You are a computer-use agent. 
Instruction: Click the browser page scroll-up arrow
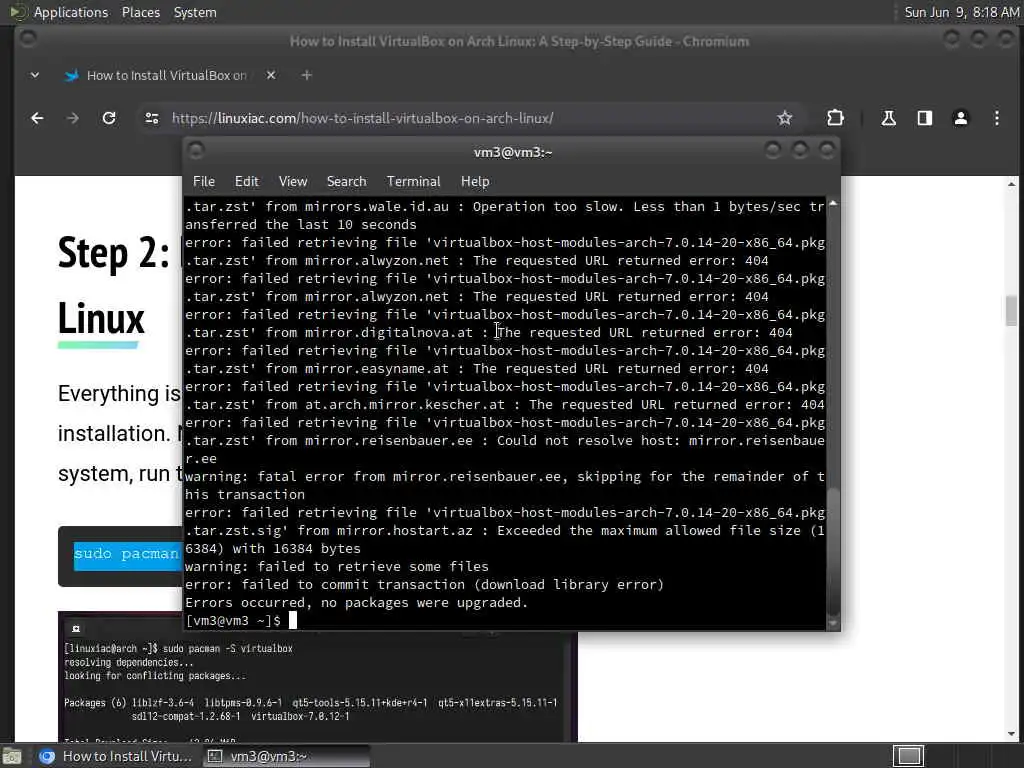(x=1012, y=184)
